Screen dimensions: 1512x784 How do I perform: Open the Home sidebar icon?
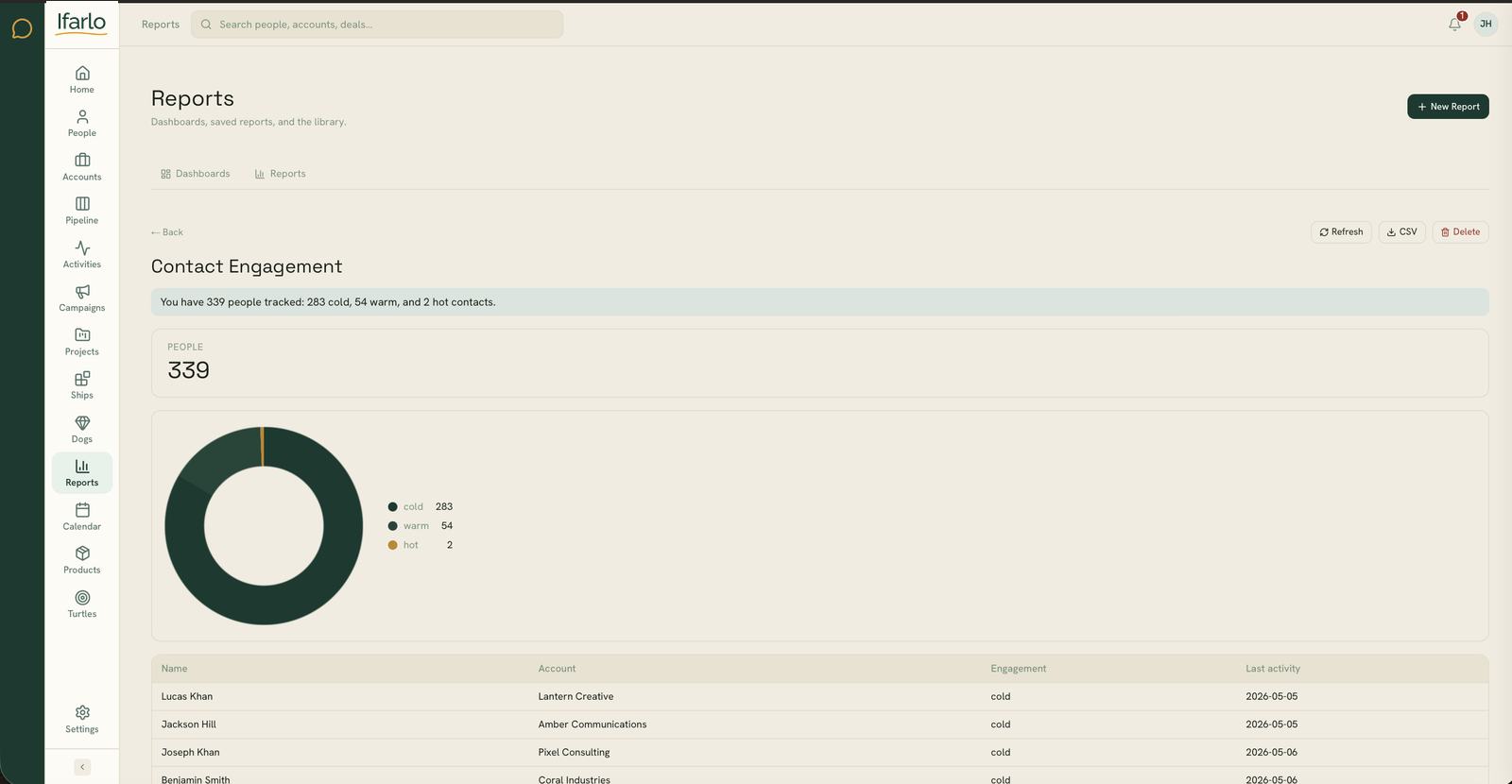point(82,73)
